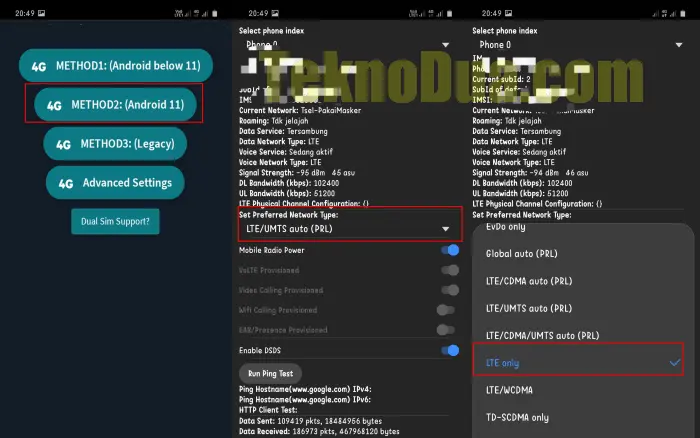Disable the Enable DSDS switch

450,350
